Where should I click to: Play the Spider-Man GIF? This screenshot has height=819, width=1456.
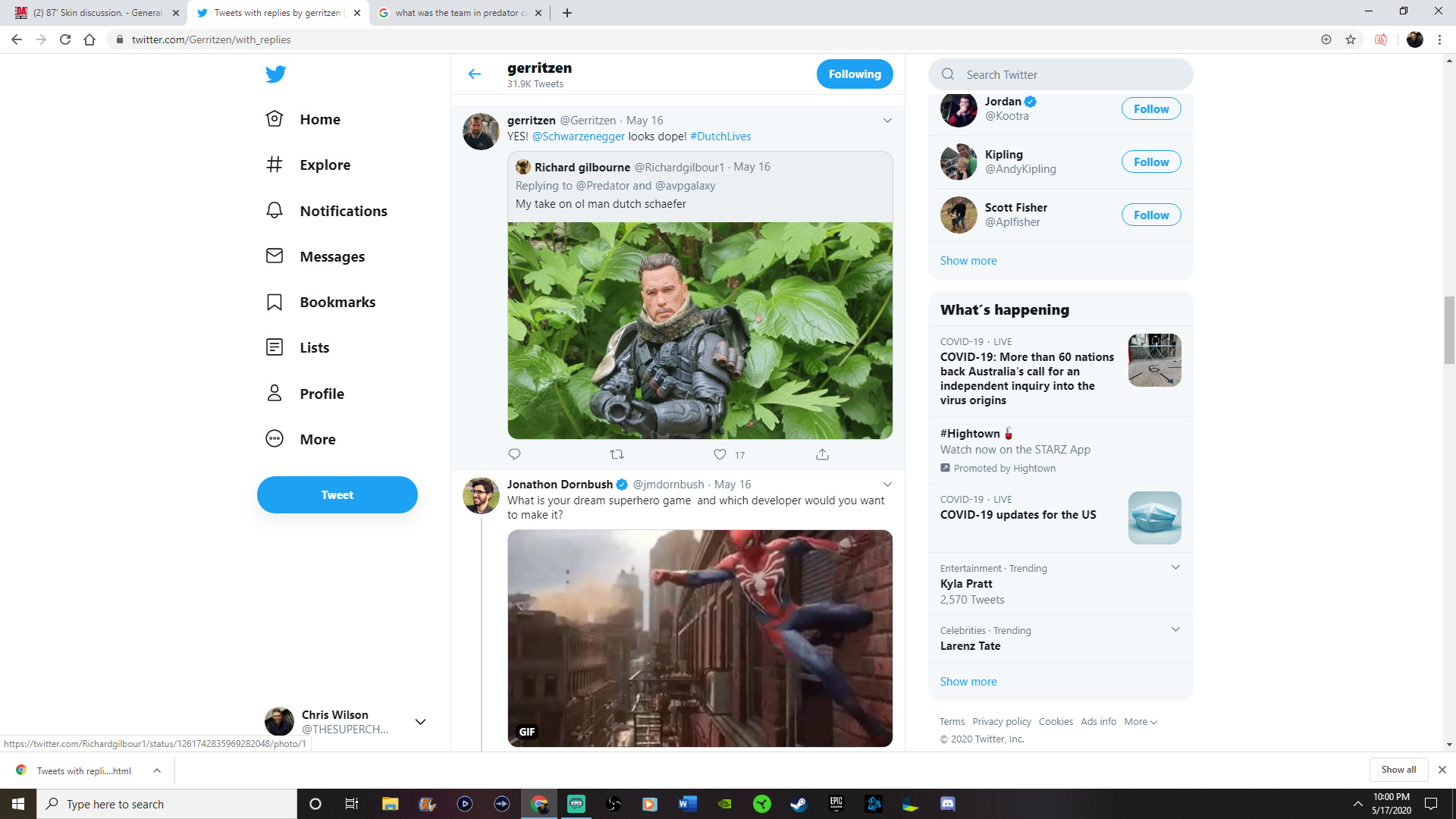(x=700, y=639)
